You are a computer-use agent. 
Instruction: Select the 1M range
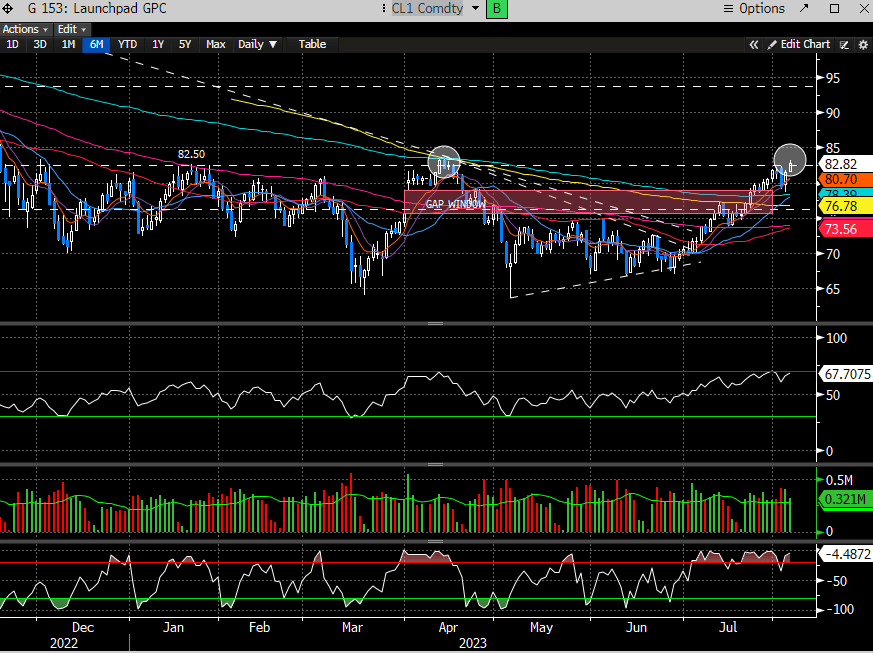(x=68, y=45)
